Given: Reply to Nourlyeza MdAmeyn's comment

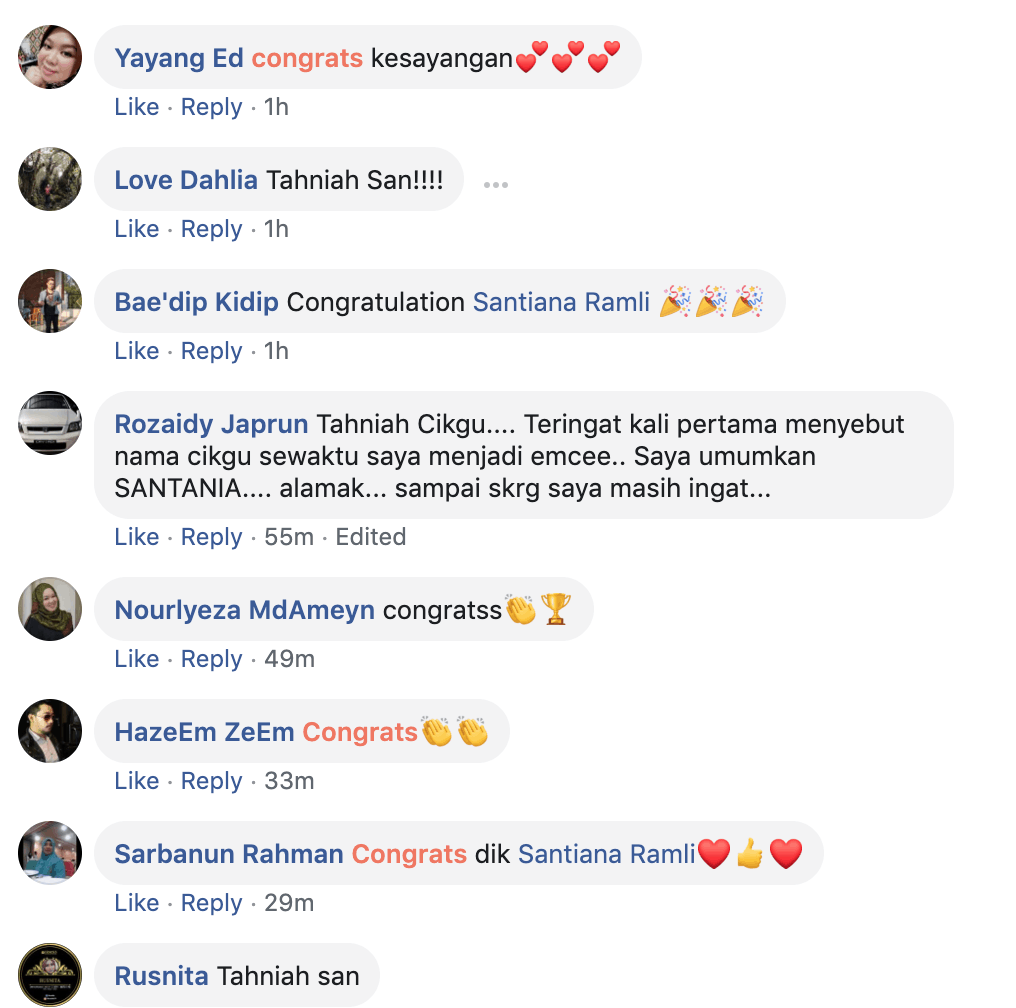Looking at the screenshot, I should (x=211, y=659).
